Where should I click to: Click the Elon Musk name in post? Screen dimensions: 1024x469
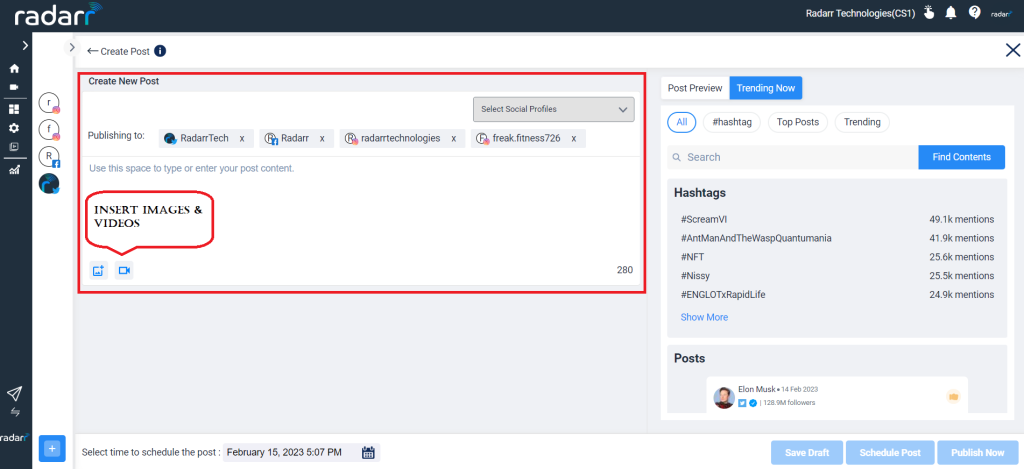(x=757, y=389)
